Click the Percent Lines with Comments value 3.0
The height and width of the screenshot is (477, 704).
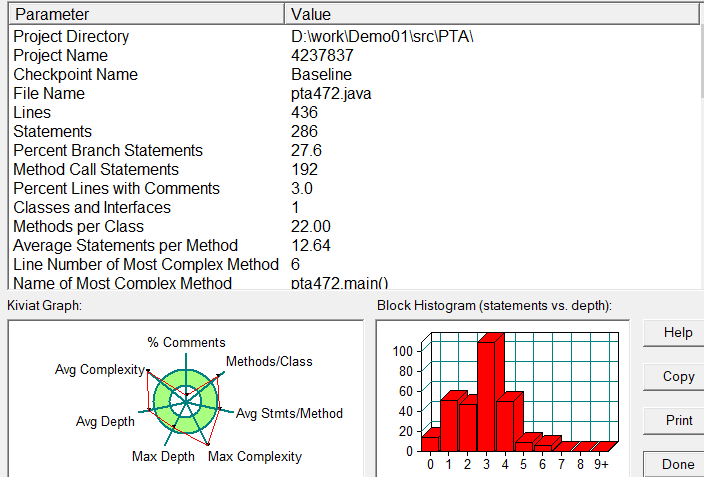click(301, 188)
